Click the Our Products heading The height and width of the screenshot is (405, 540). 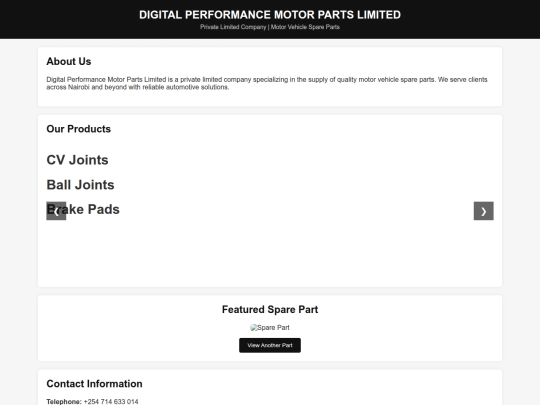point(79,129)
